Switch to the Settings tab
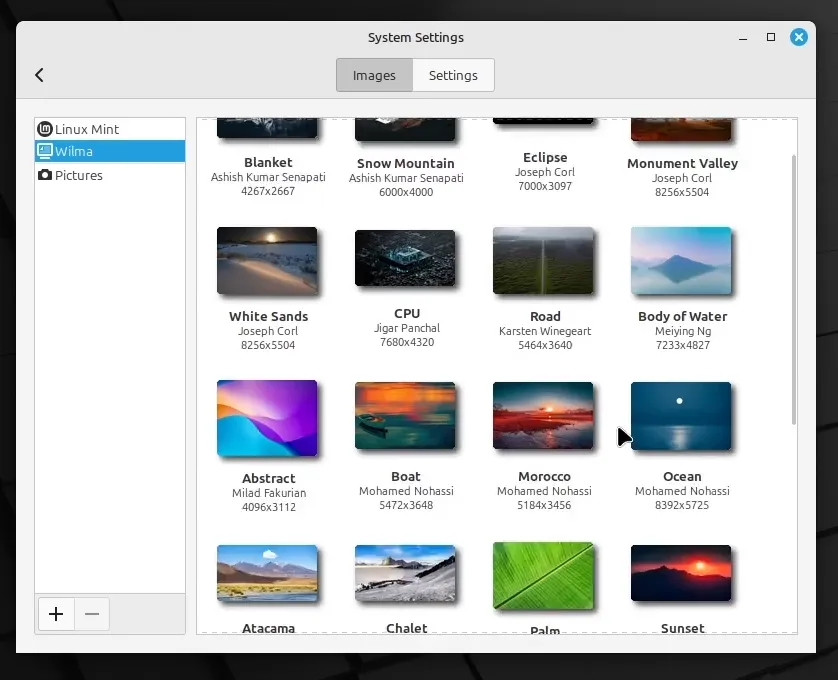 [x=453, y=75]
